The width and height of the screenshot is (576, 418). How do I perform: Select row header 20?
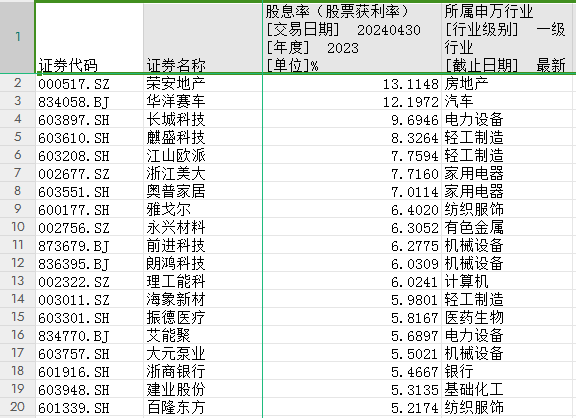pos(17,407)
